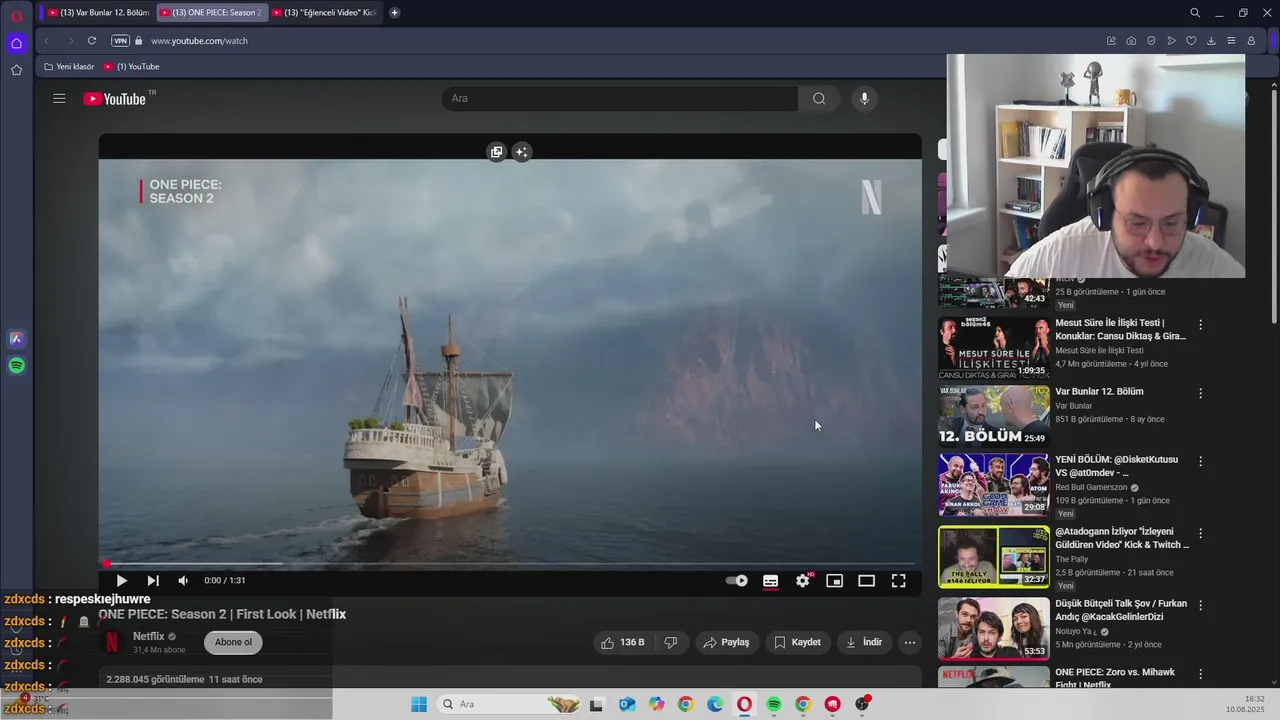The width and height of the screenshot is (1280, 720).
Task: Dislike the One Piece video
Action: (x=671, y=642)
